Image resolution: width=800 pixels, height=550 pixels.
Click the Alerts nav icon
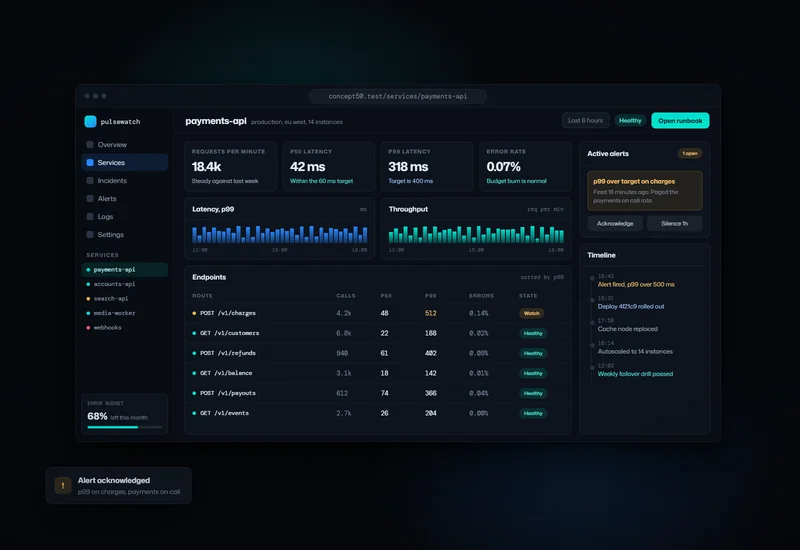90,198
